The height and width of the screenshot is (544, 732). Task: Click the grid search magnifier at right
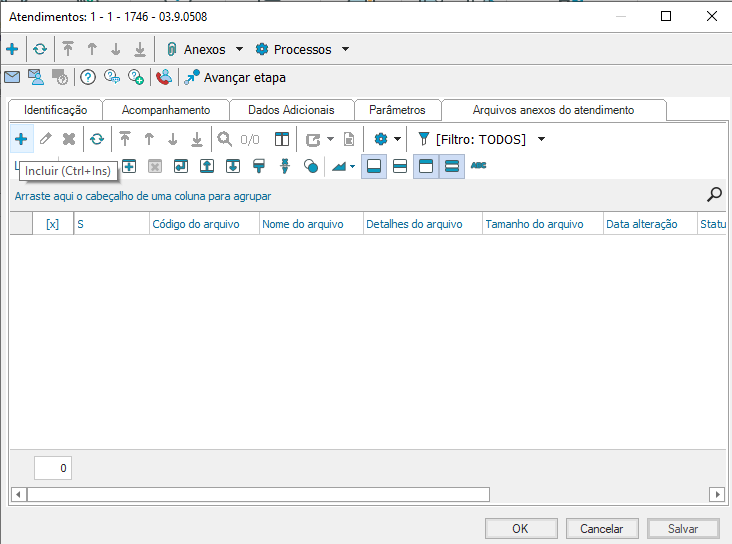coord(714,195)
